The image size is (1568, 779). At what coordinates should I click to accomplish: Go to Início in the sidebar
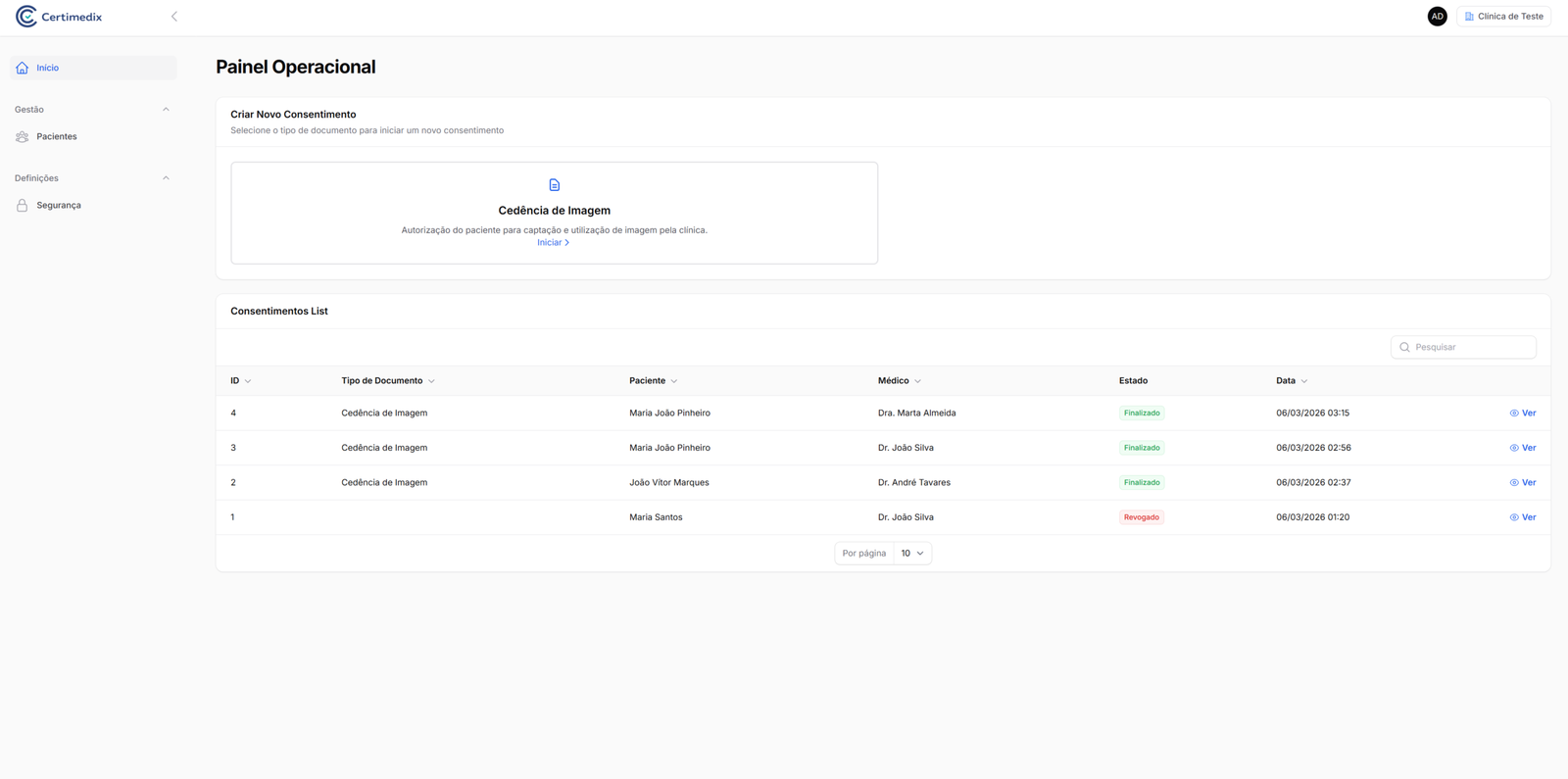[48, 69]
